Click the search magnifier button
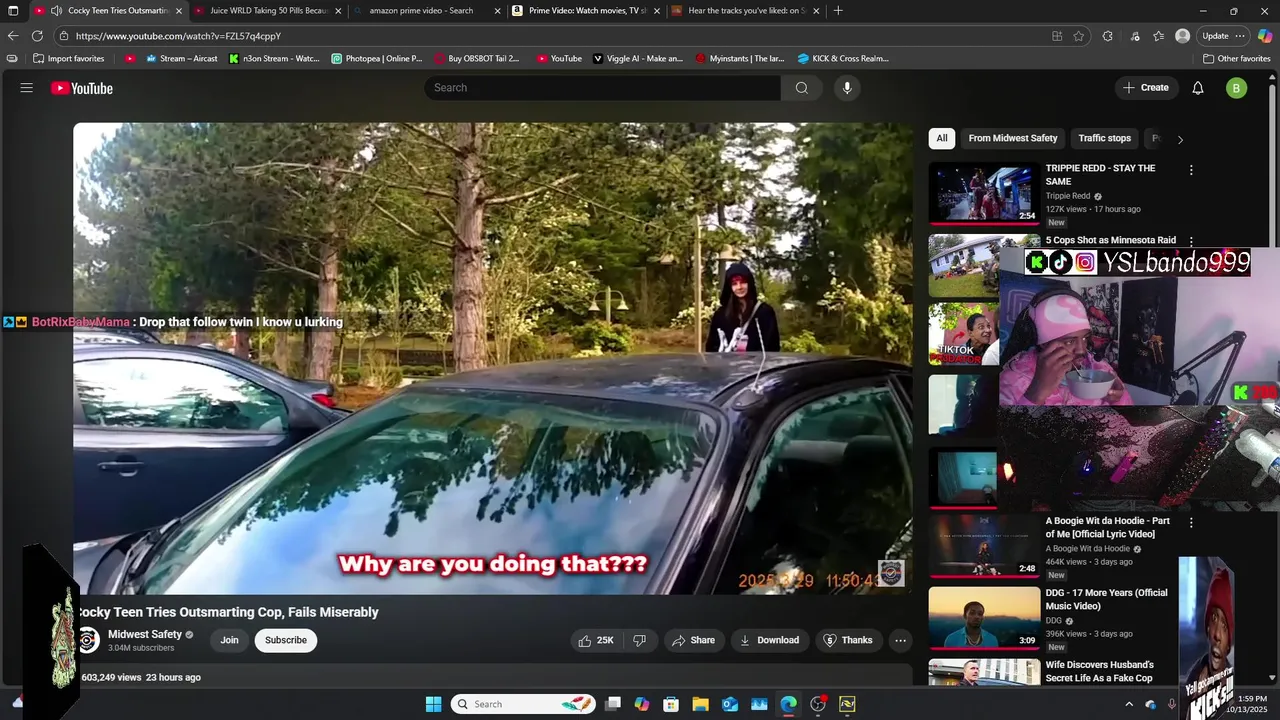This screenshot has width=1280, height=720. [x=801, y=88]
